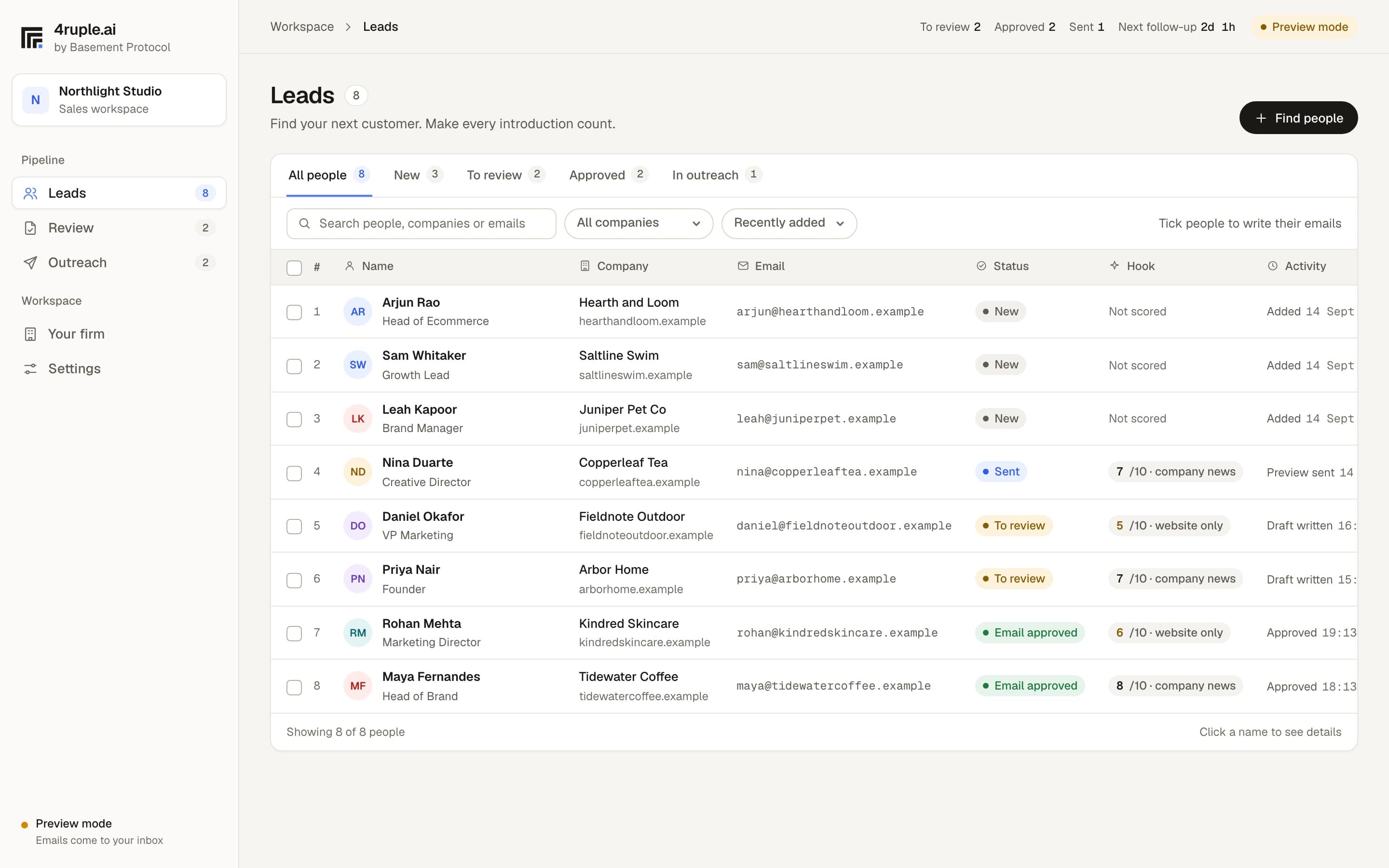Click the 8/10 company news hook badge
1389x868 pixels.
click(x=1175, y=686)
